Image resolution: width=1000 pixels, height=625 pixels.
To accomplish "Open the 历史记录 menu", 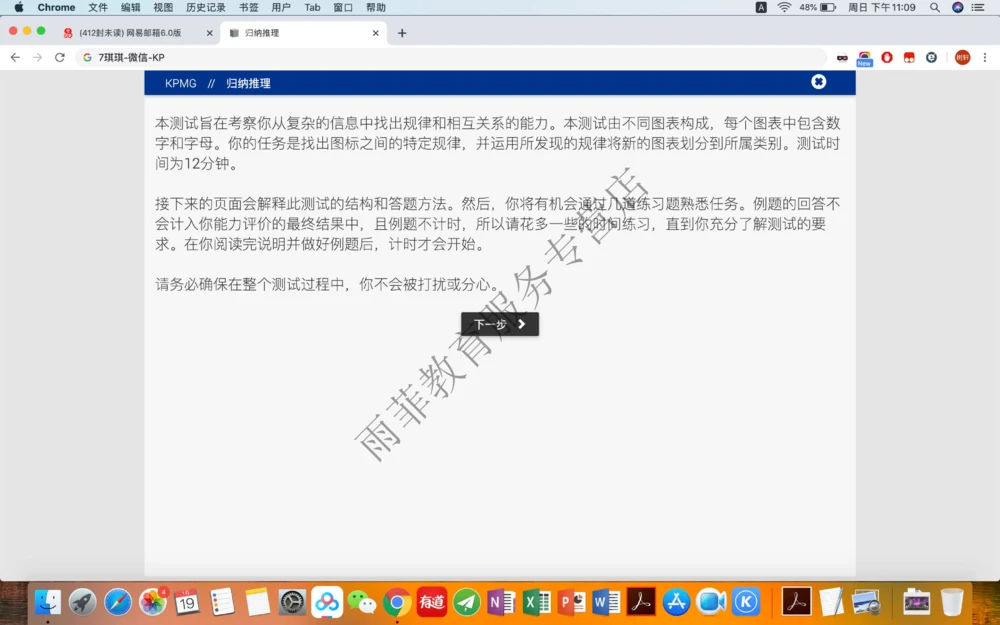I will pos(205,7).
